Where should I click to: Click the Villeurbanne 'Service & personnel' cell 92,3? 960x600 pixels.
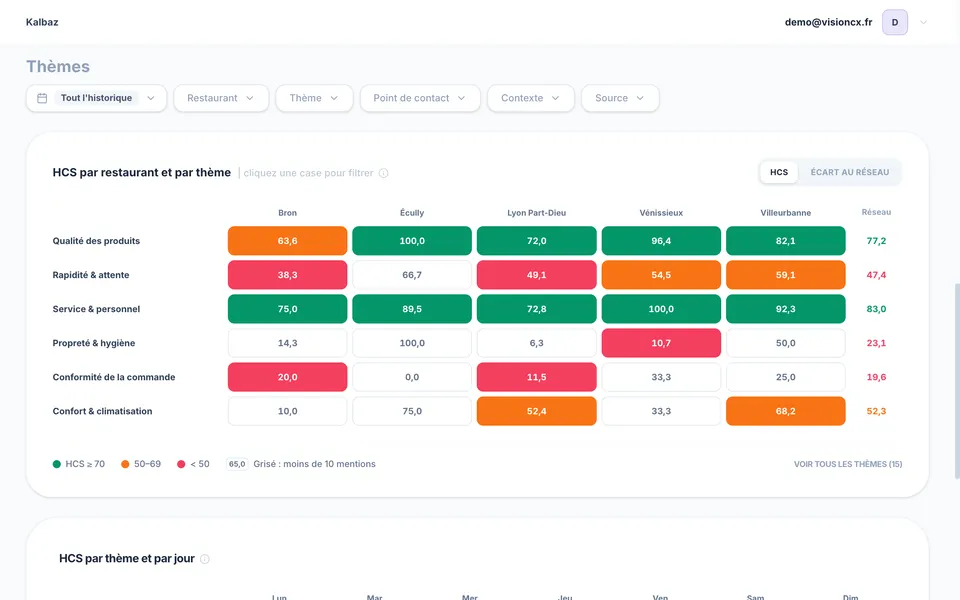786,309
